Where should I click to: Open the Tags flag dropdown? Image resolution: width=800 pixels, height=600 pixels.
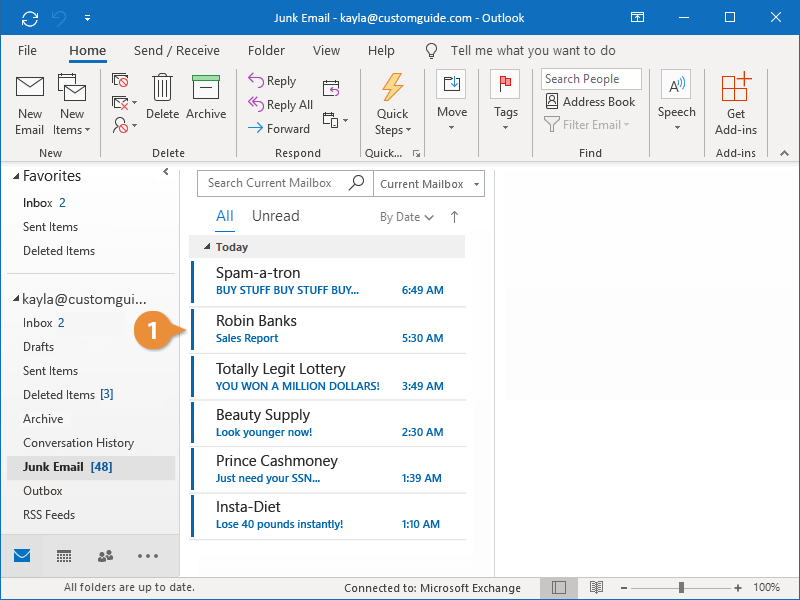506,101
